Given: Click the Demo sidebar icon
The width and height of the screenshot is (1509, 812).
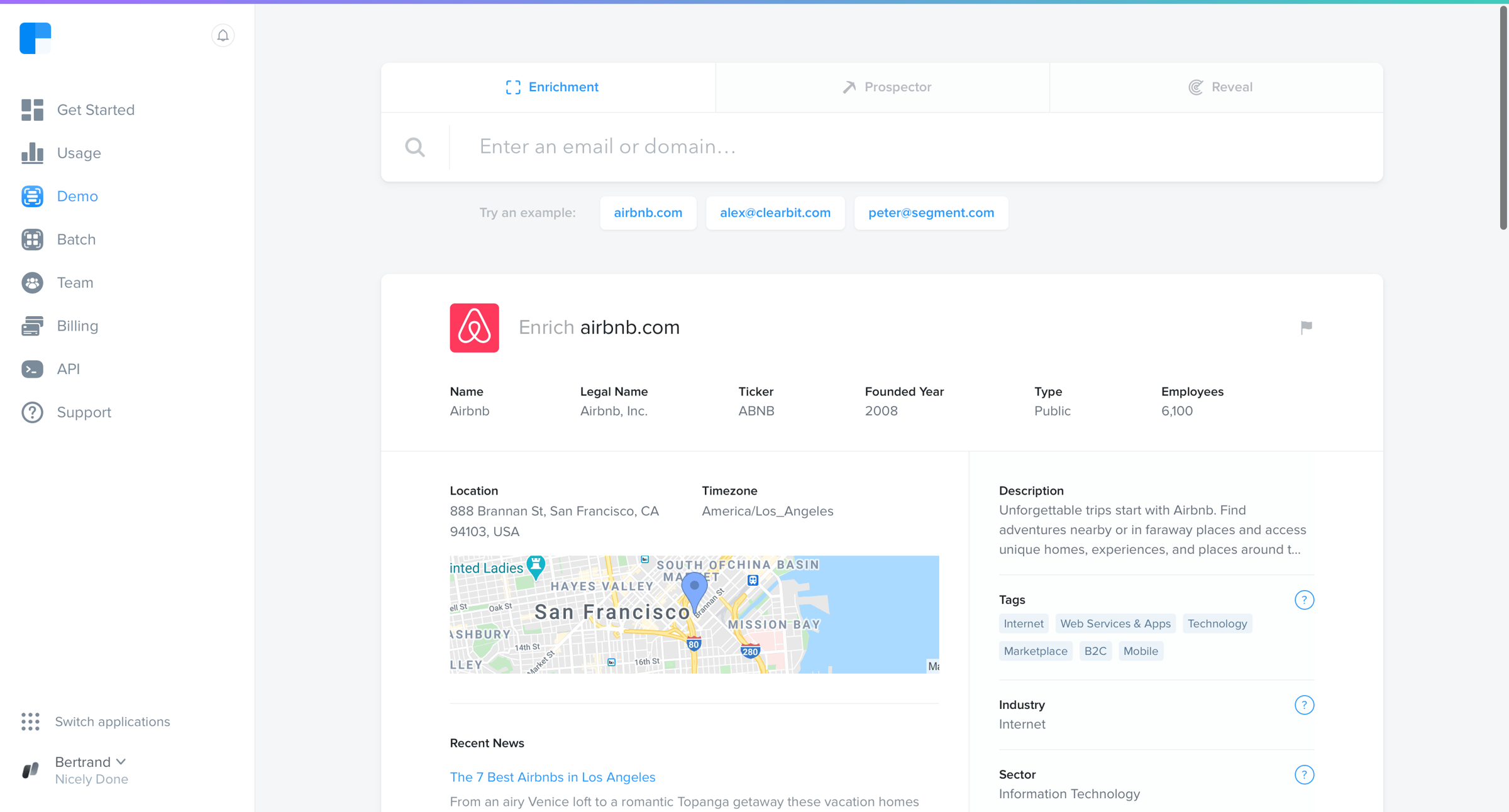Looking at the screenshot, I should click(x=32, y=196).
